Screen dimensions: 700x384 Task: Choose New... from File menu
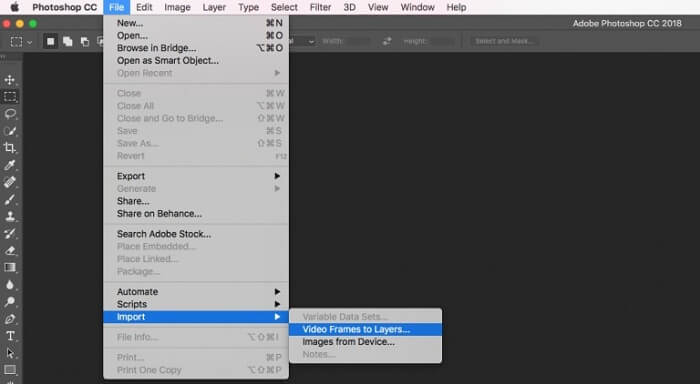click(196, 23)
